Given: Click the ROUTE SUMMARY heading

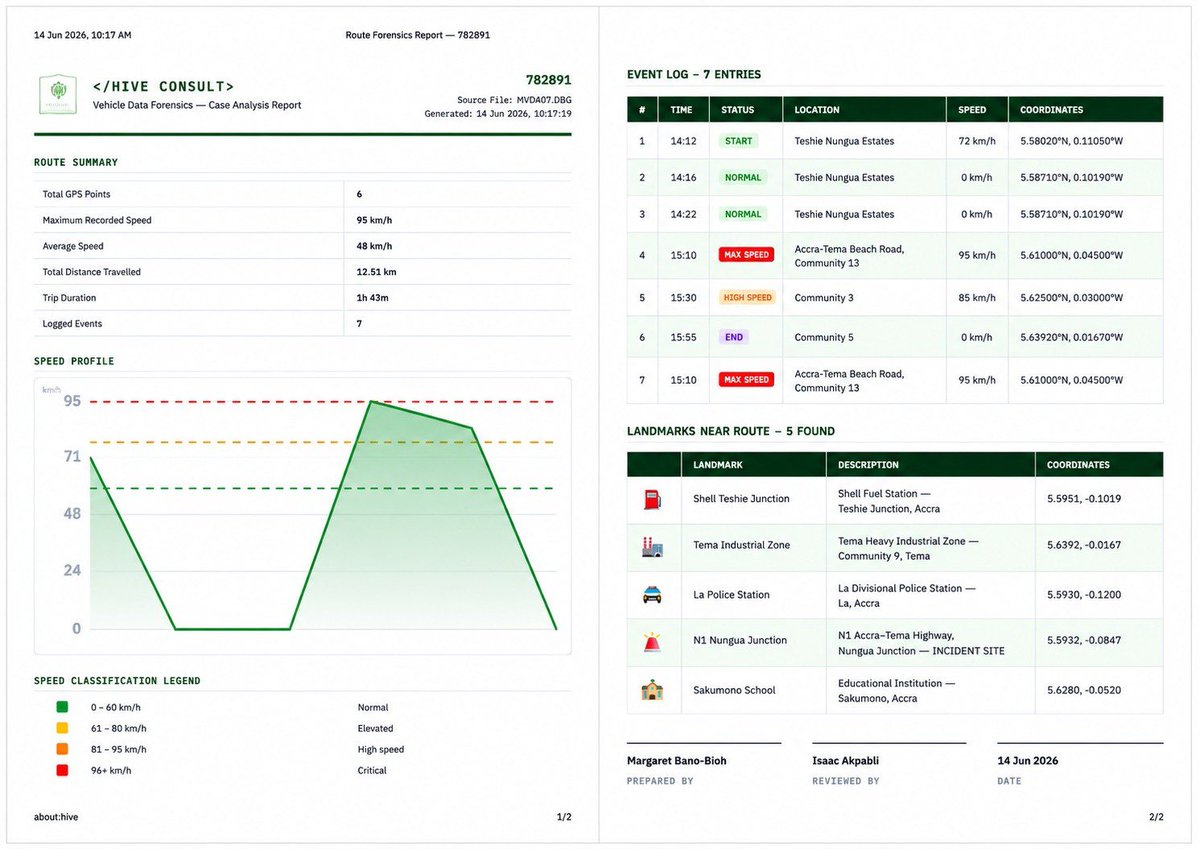Looking at the screenshot, I should [x=76, y=162].
